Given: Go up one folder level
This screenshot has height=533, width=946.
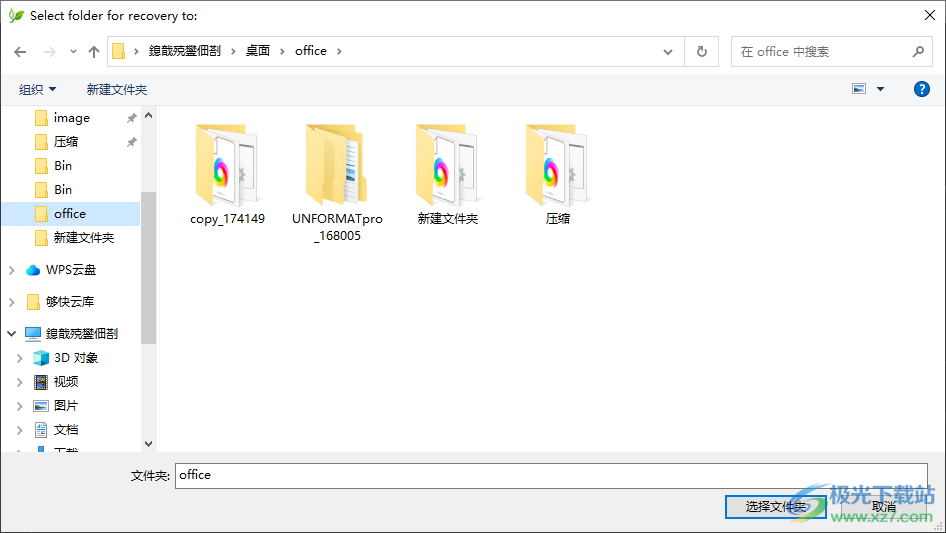Looking at the screenshot, I should (94, 52).
